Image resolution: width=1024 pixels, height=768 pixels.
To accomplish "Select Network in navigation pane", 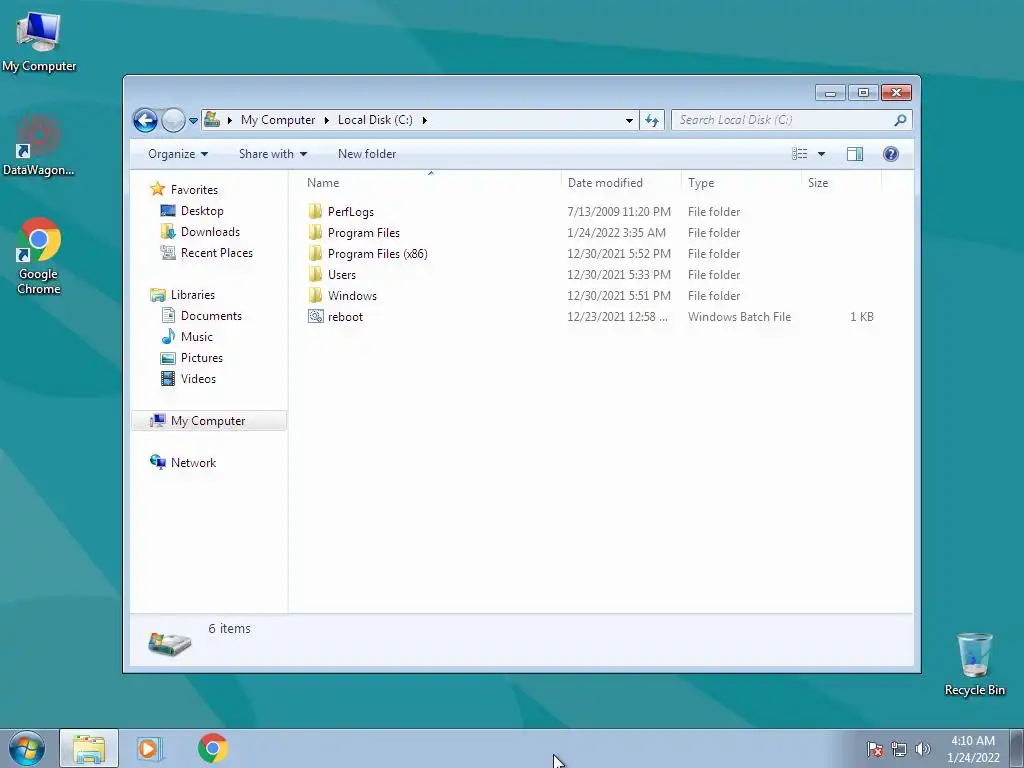I will [x=193, y=462].
